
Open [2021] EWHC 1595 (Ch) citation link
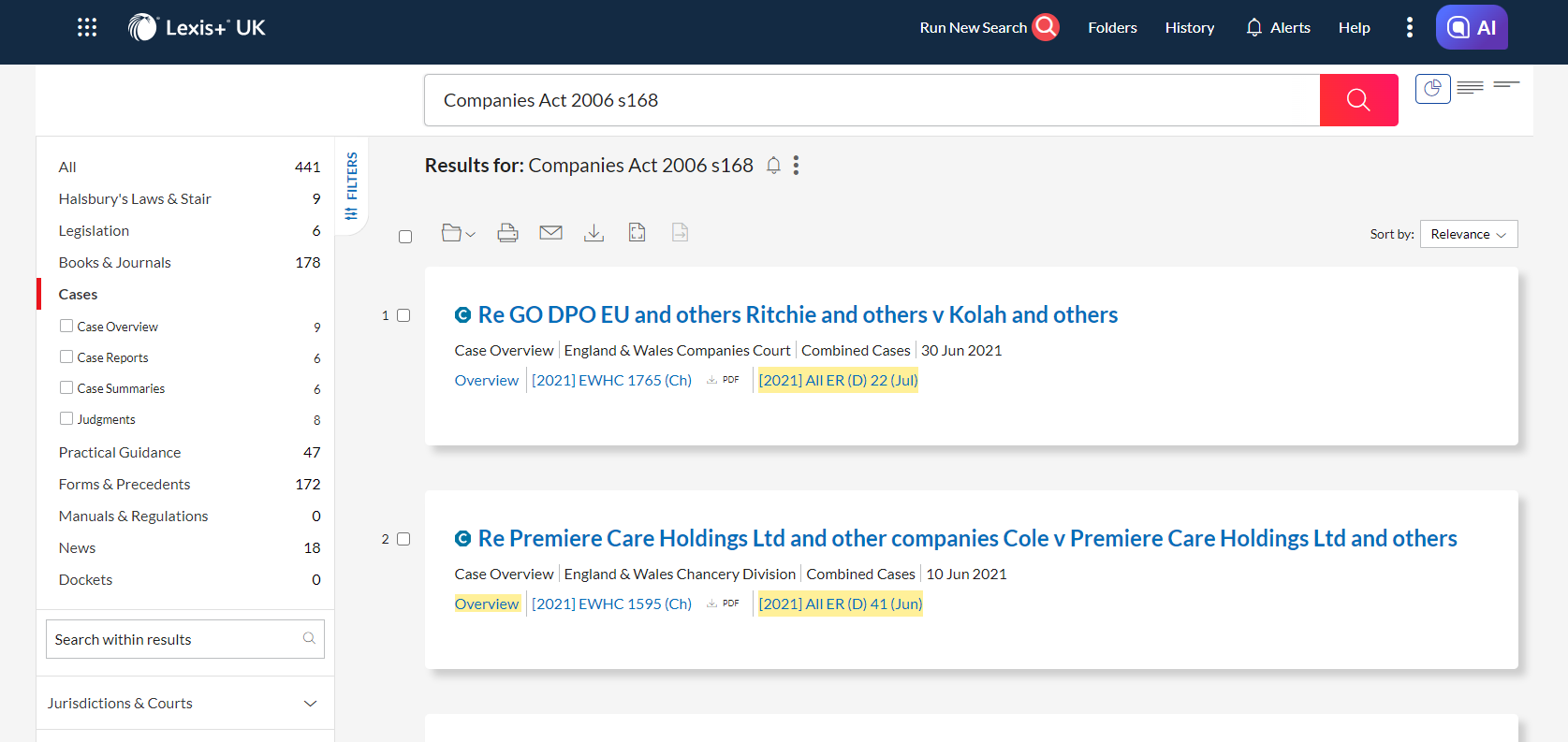(x=611, y=604)
